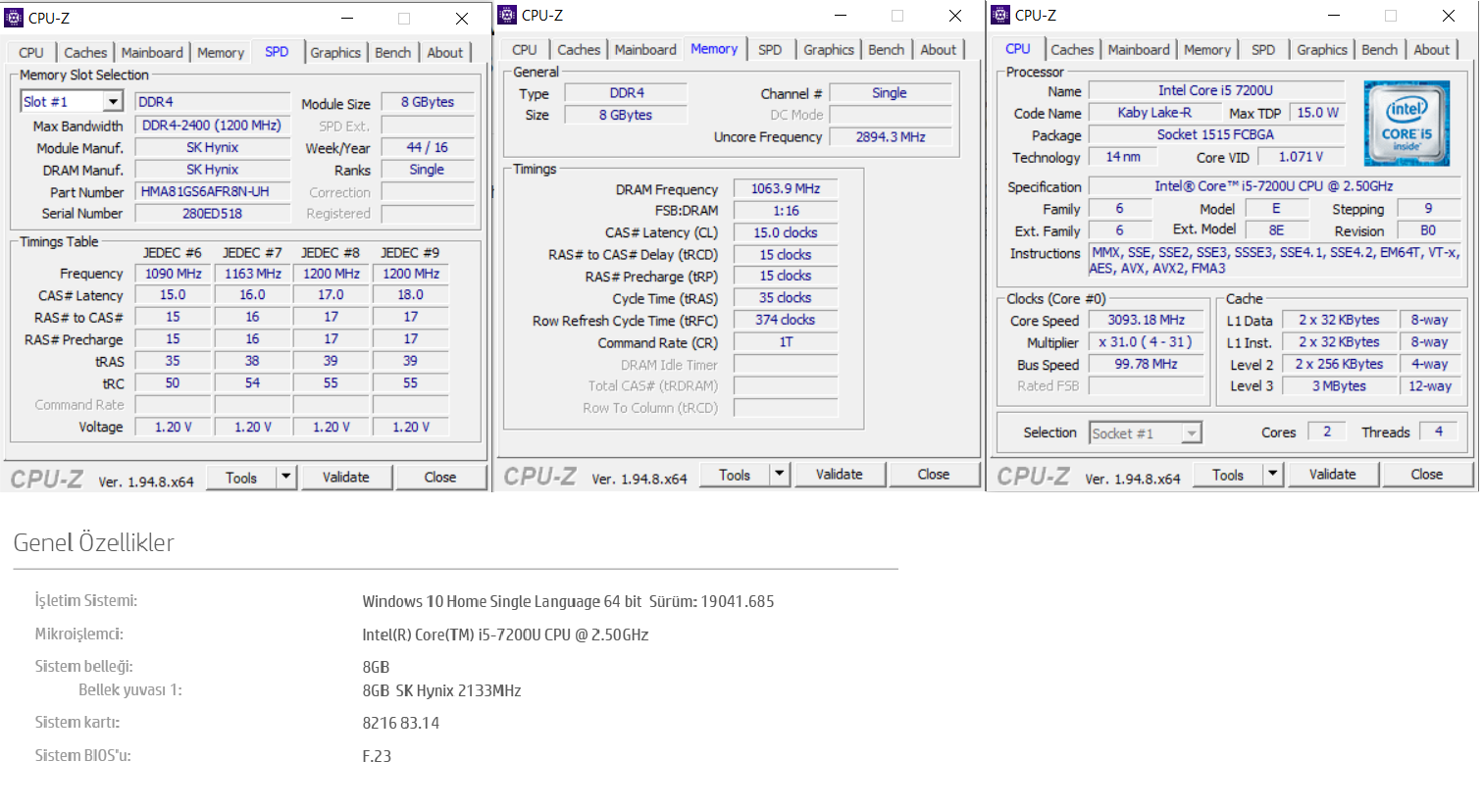Viewport: 1483px width, 812px height.
Task: Click the Multiplier value x 31.0 ( 4 - 31 )
Action: coord(1147,342)
